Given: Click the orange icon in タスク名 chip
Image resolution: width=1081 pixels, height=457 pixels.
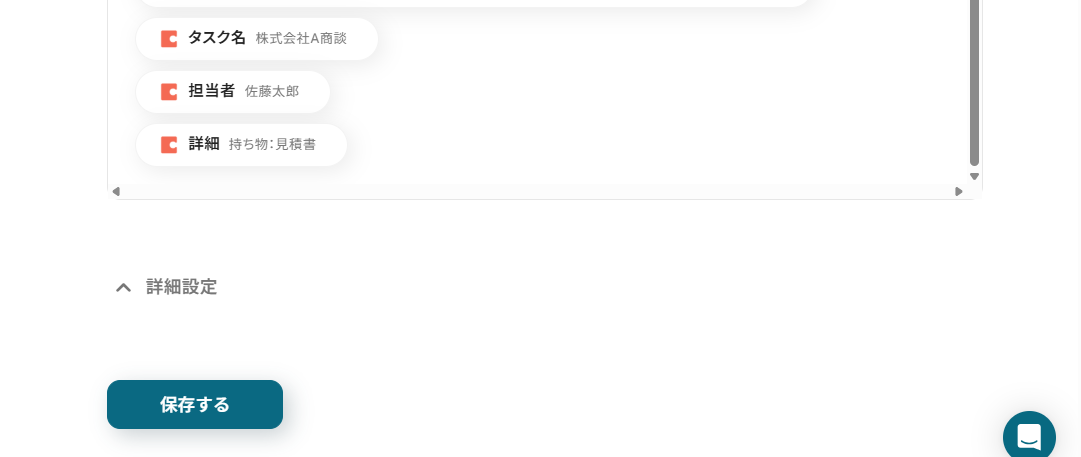Looking at the screenshot, I should (169, 39).
